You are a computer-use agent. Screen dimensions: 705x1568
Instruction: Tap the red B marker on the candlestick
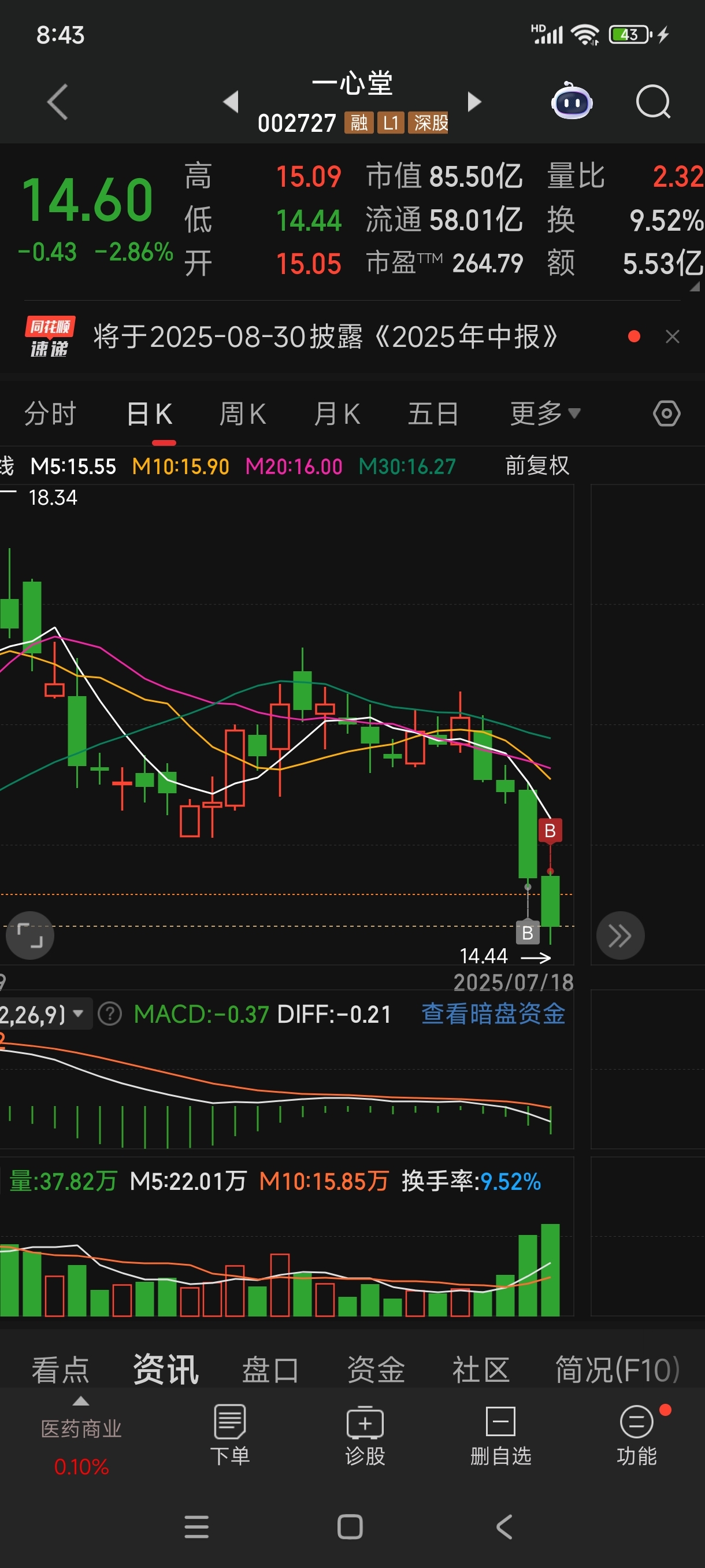tap(550, 830)
